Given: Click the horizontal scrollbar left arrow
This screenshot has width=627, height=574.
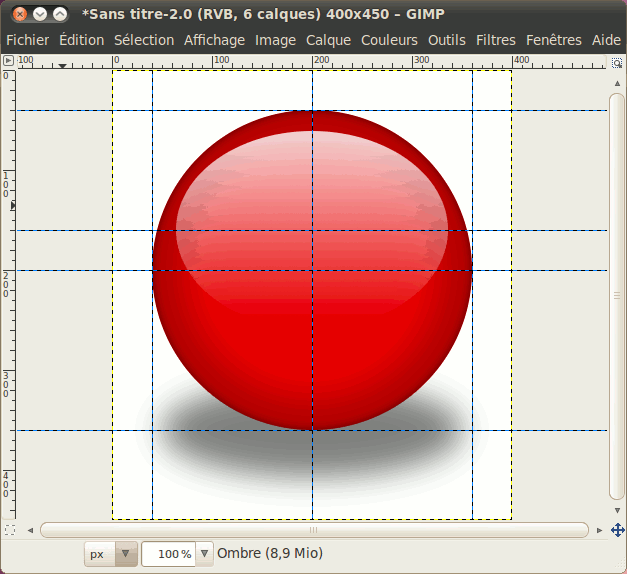Looking at the screenshot, I should (x=30, y=530).
